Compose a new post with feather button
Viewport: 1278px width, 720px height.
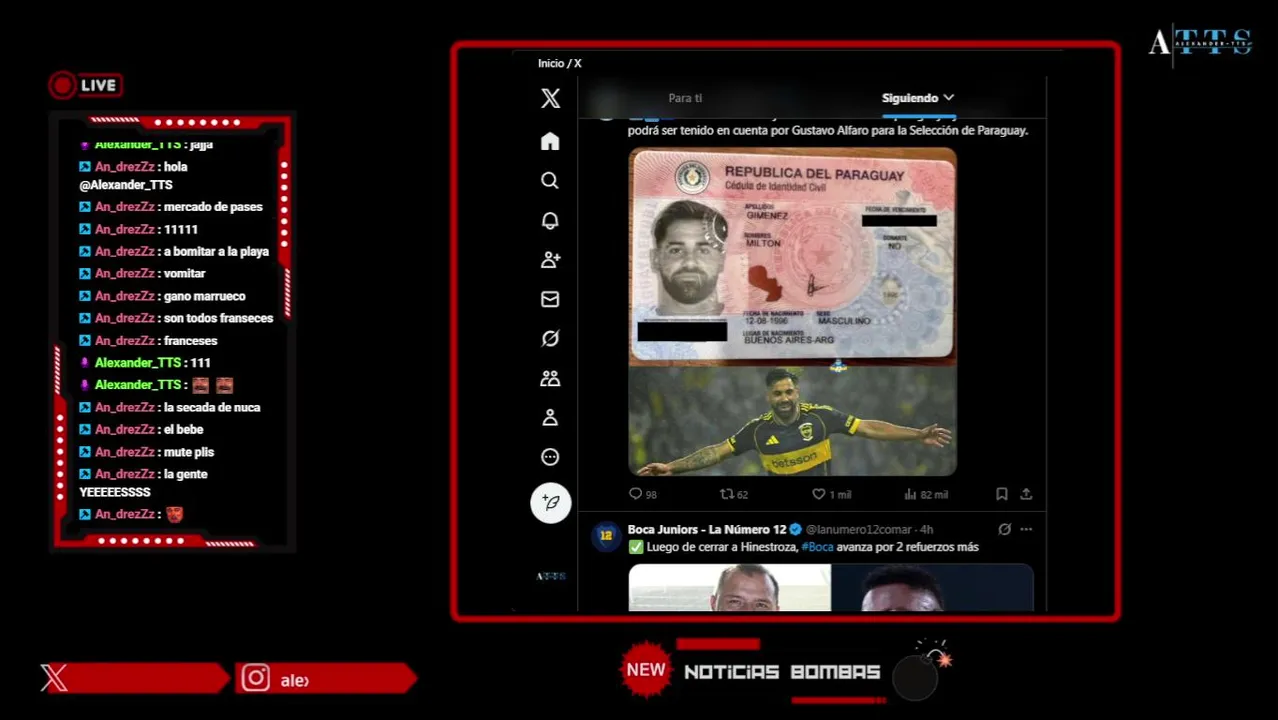[x=551, y=502]
